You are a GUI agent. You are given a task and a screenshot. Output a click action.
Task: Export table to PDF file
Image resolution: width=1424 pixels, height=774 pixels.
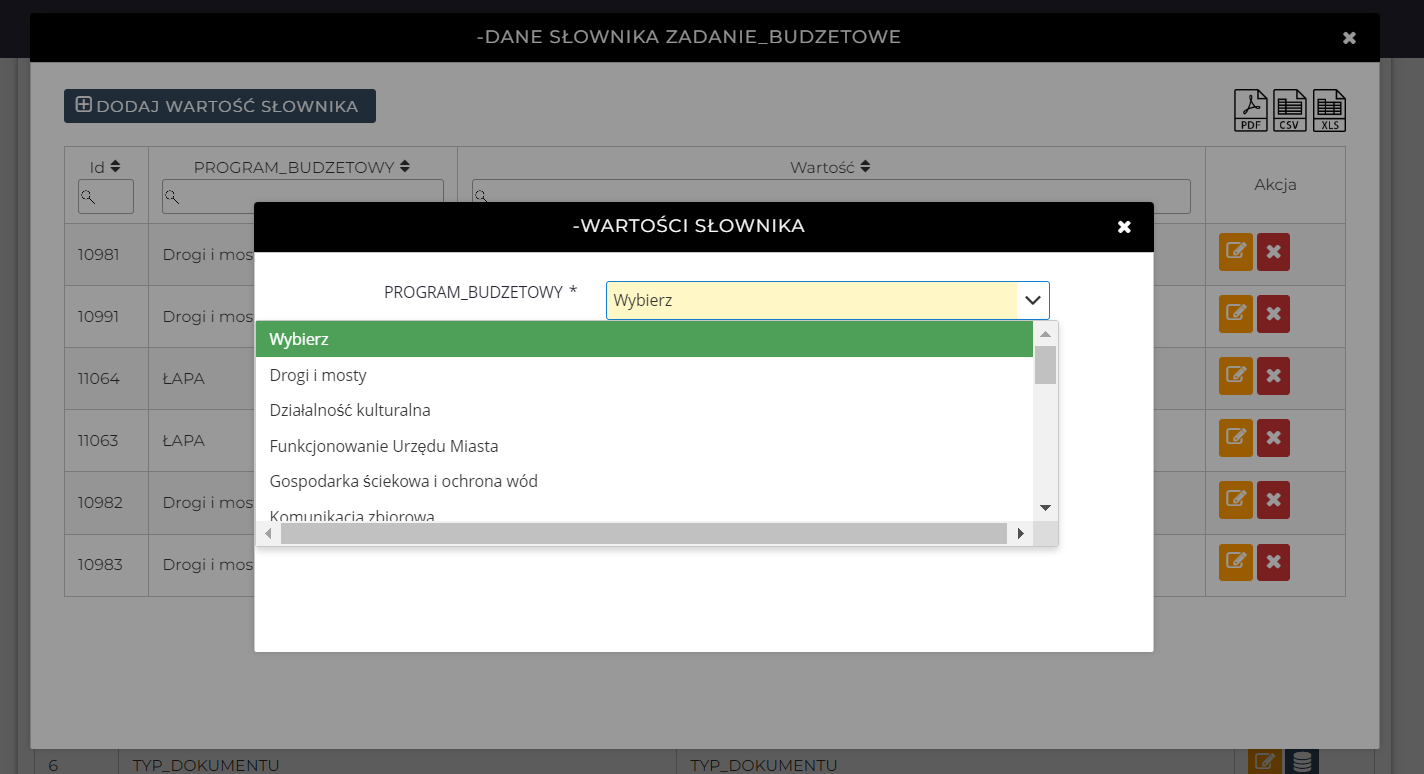1250,111
